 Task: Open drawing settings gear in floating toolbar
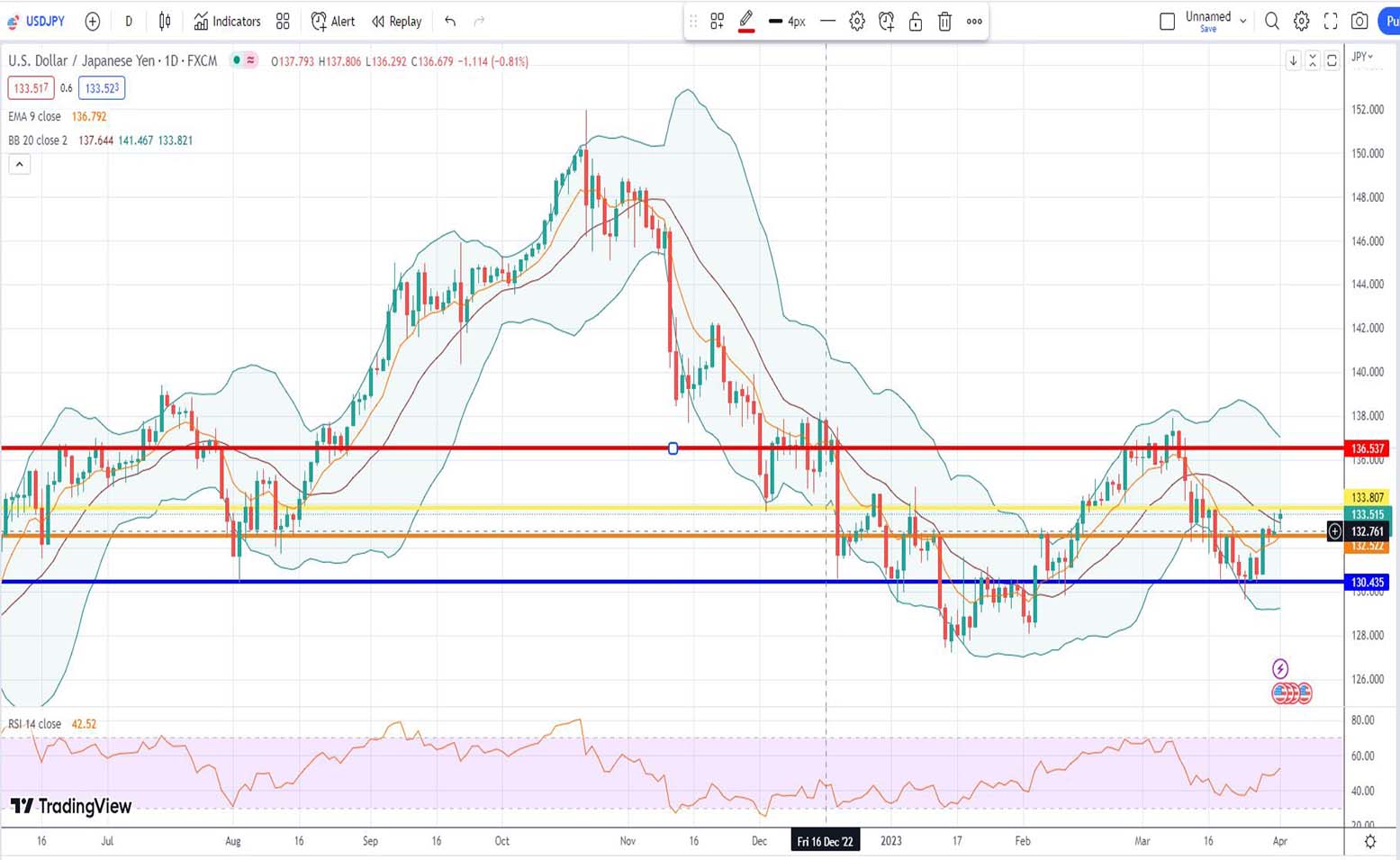pos(856,22)
